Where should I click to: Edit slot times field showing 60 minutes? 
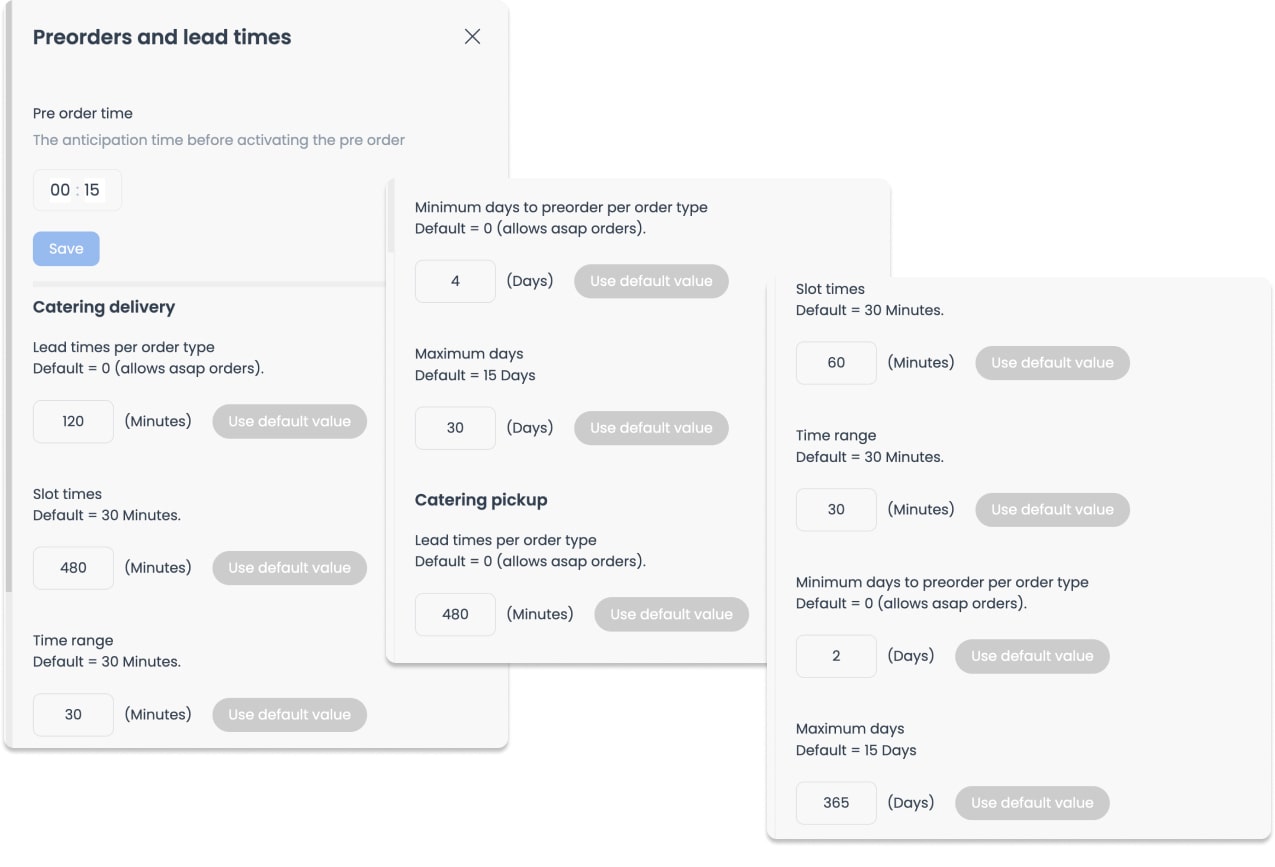tap(836, 363)
